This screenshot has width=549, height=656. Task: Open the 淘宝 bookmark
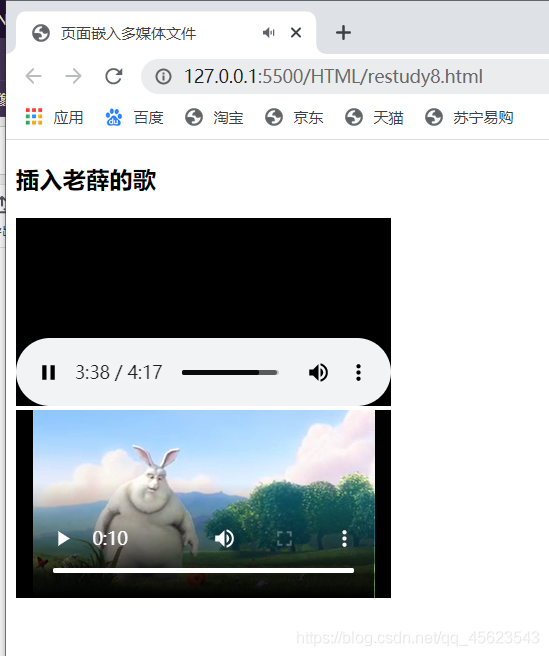point(214,117)
